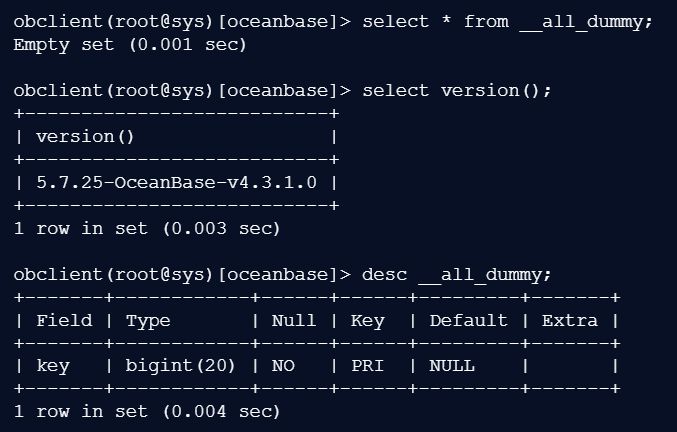Click the 'NULL' default value cell

click(x=451, y=366)
